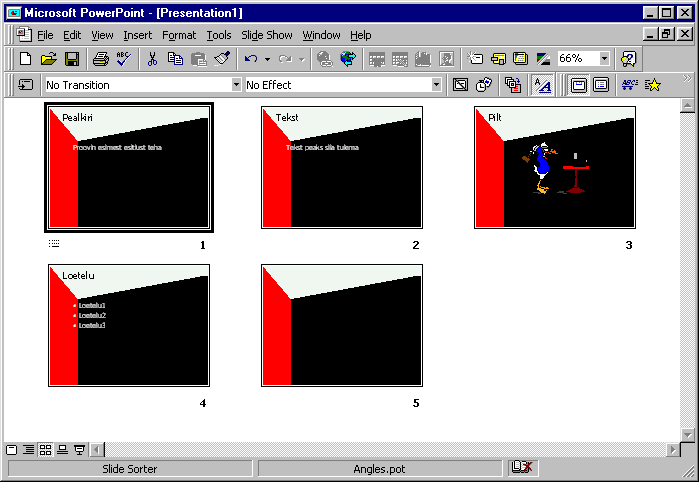Screen dimensions: 699x482
Task: Select the slide 3 thumbnail titled Pilt
Action: click(x=555, y=167)
